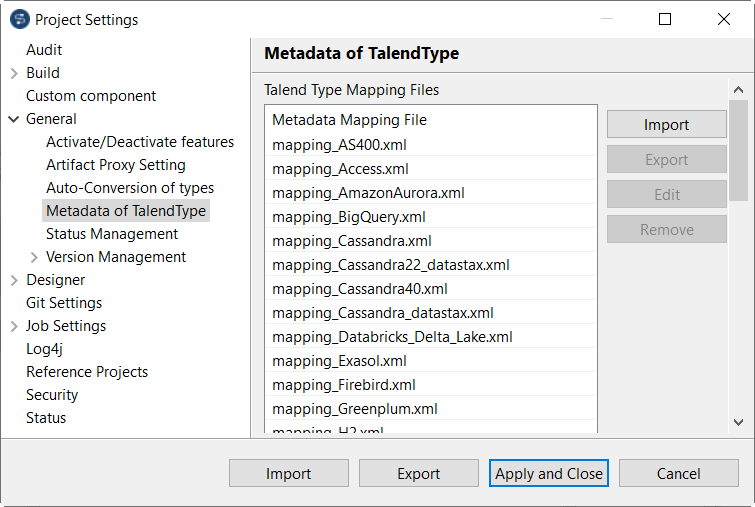Choose mapping_Databricks_Delta_Lake.xml file

tap(392, 337)
